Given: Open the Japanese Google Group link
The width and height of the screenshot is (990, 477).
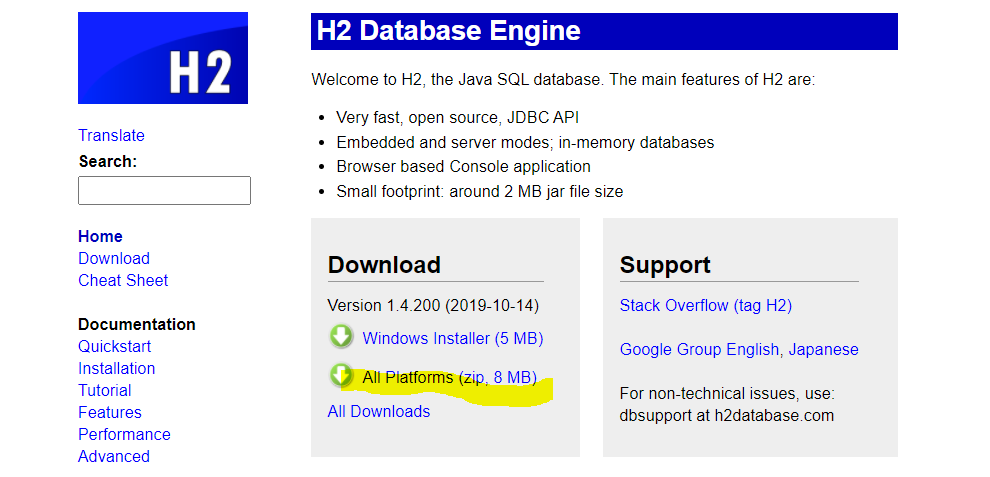Looking at the screenshot, I should (x=824, y=349).
